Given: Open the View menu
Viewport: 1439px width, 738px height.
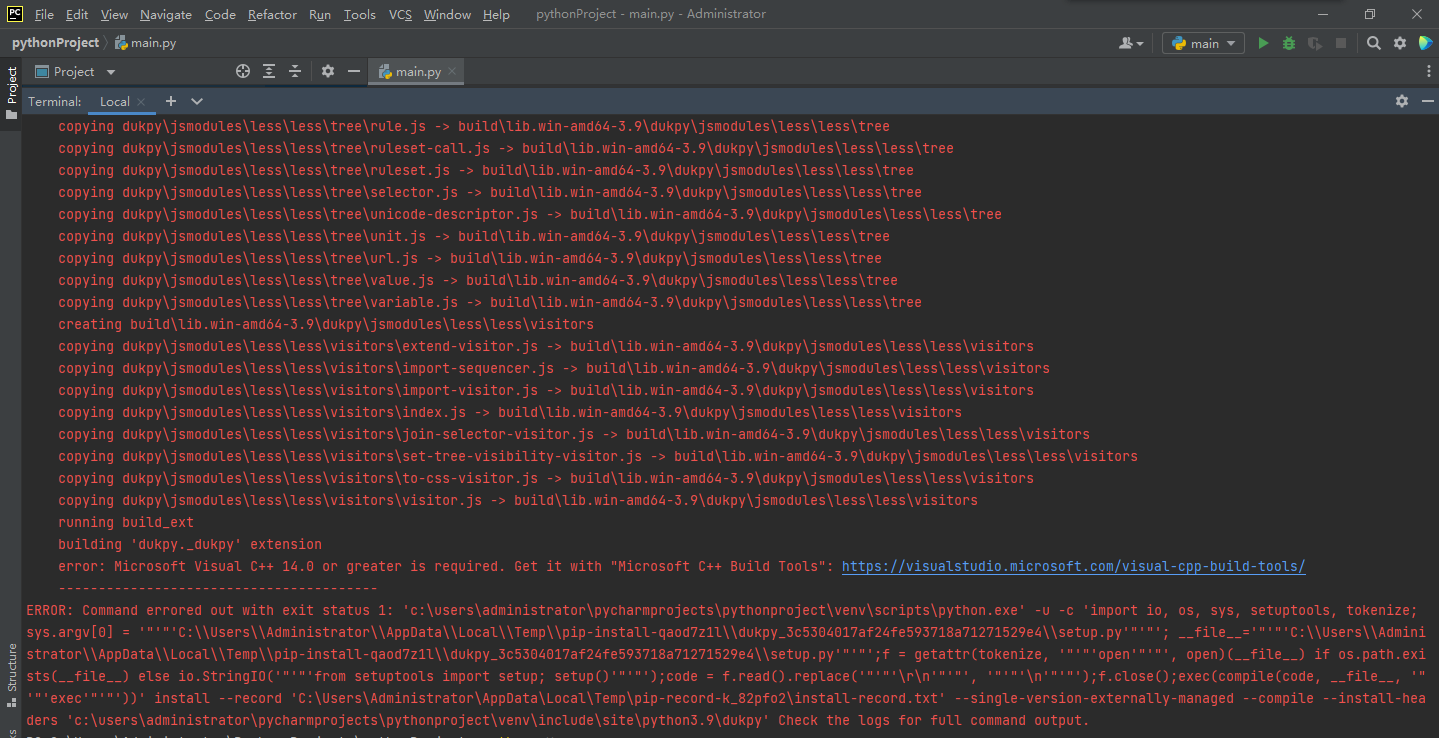Looking at the screenshot, I should (x=114, y=14).
